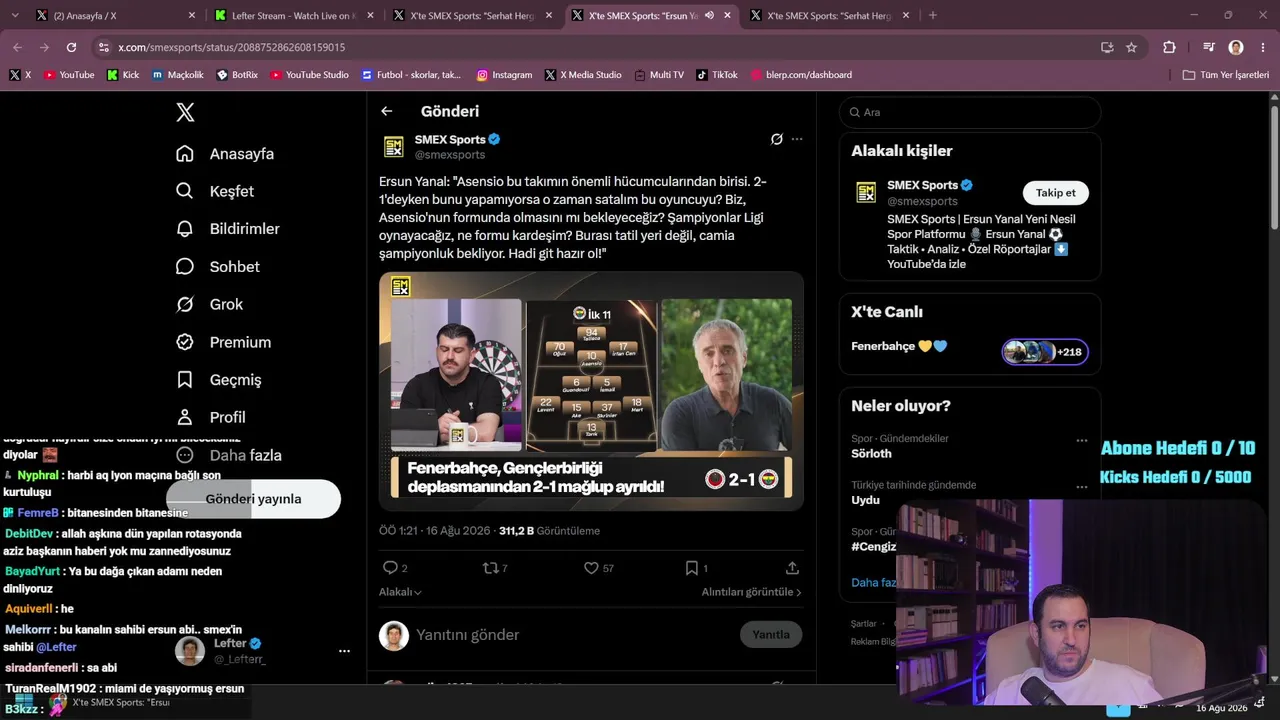Open the Alakalı reply sort dropdown
Screen dimensions: 1280x720
pyautogui.click(x=400, y=592)
